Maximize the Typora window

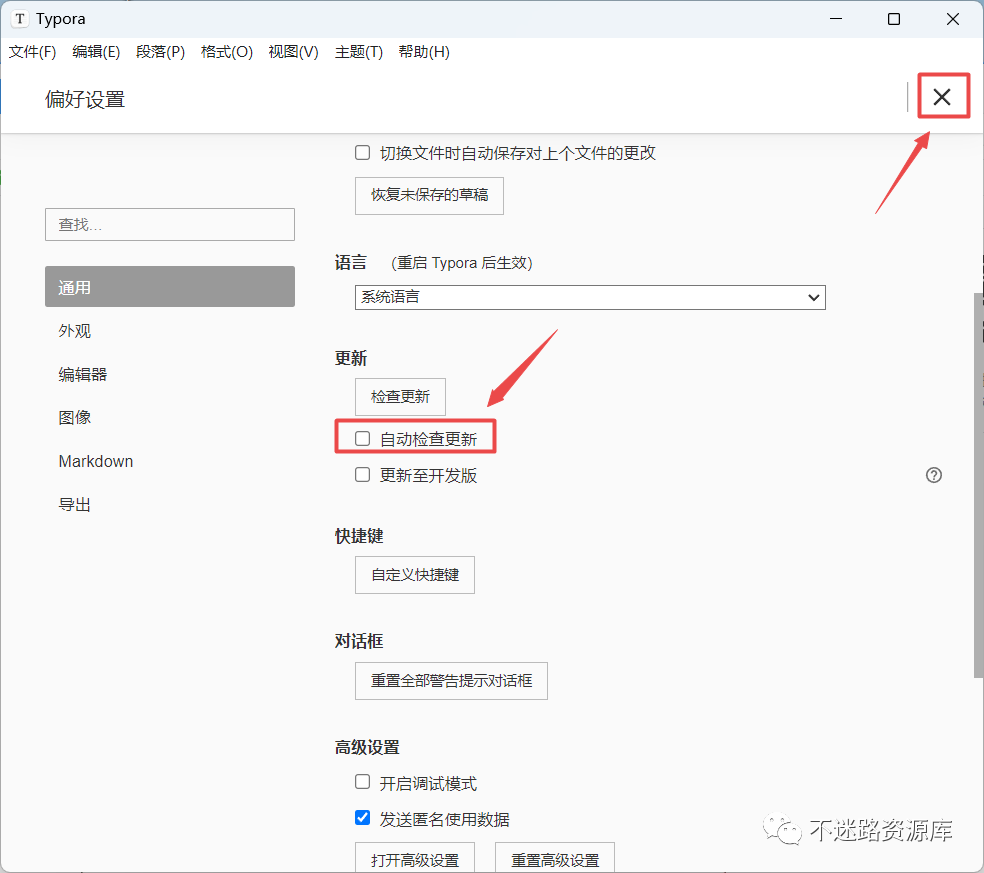(894, 19)
